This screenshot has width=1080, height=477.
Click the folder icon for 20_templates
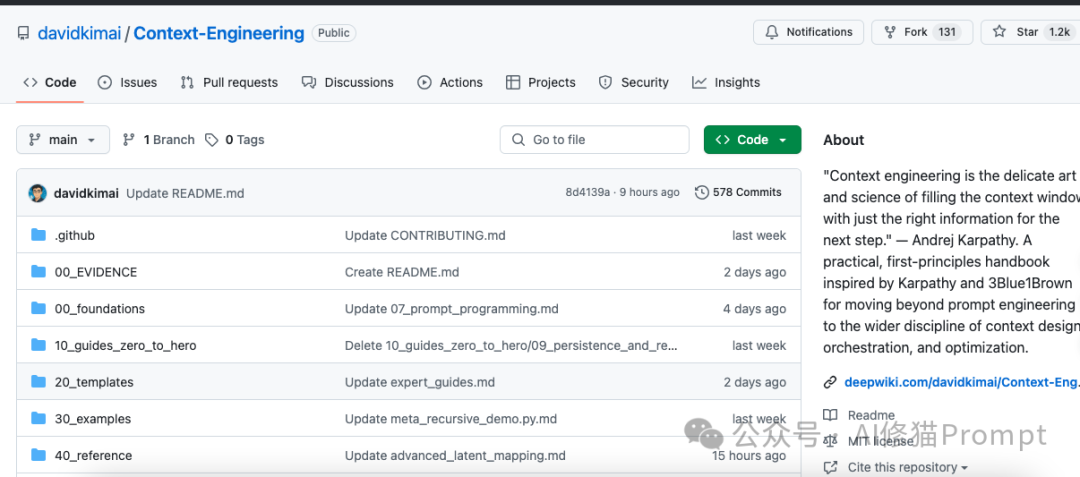39,382
